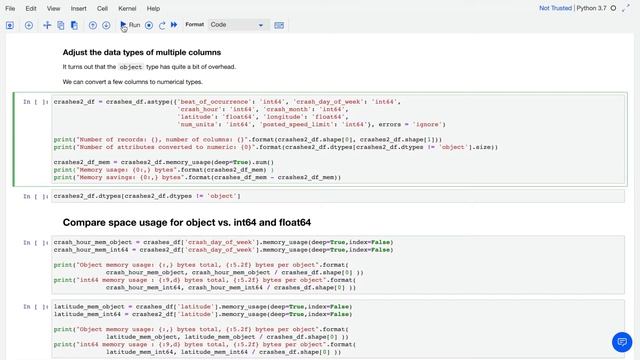This screenshot has height=360, width=640.
Task: Move the selected cell up
Action: point(93,25)
